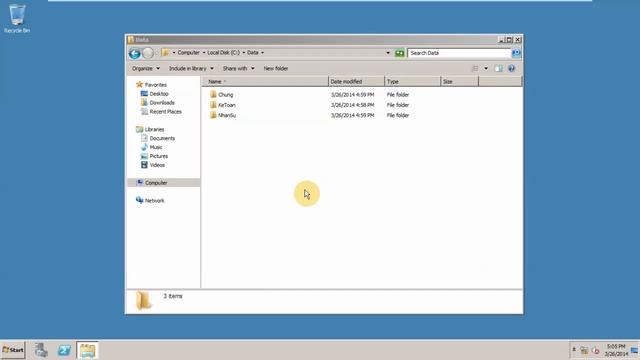Click the NhanSu folder name
The image size is (640, 360).
(x=227, y=116)
